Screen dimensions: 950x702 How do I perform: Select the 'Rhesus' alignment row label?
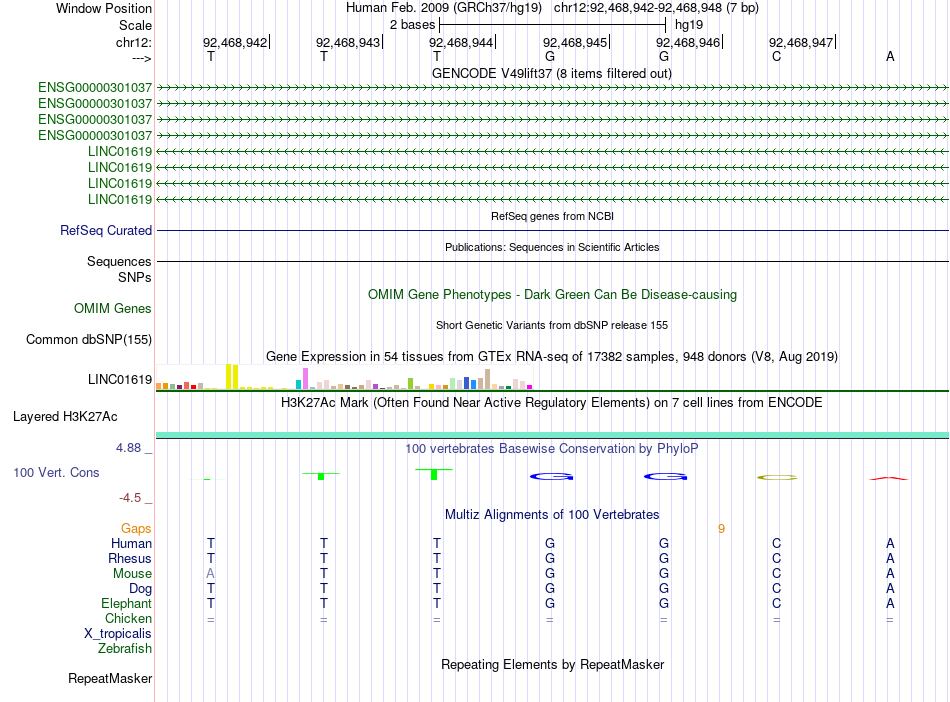[130, 558]
